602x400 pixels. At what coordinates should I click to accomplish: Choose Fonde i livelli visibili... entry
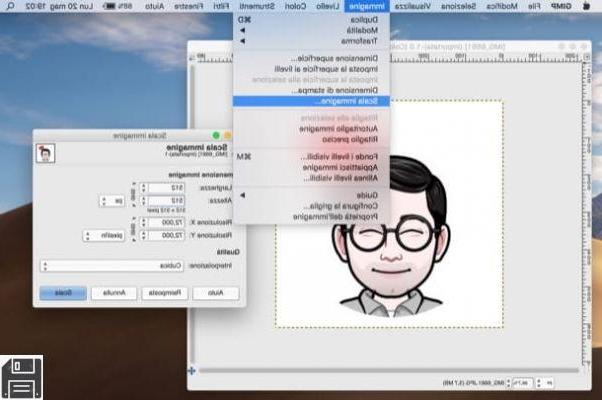(311, 157)
